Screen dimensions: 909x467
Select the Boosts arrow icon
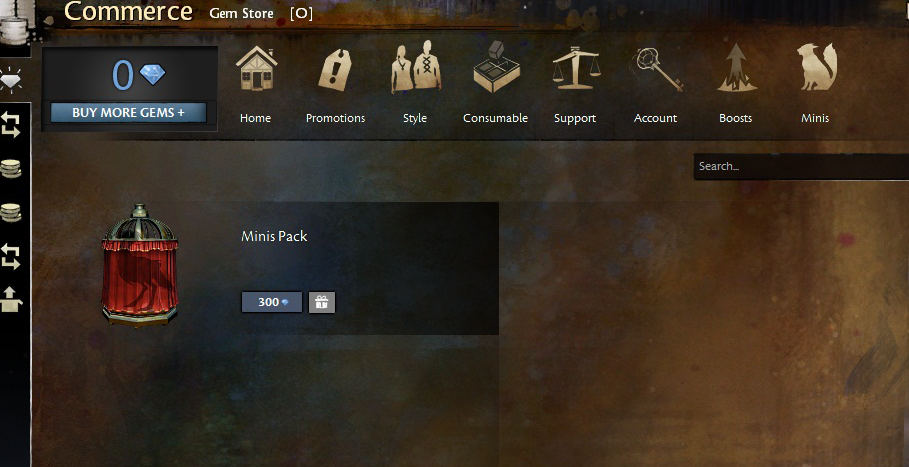click(736, 68)
